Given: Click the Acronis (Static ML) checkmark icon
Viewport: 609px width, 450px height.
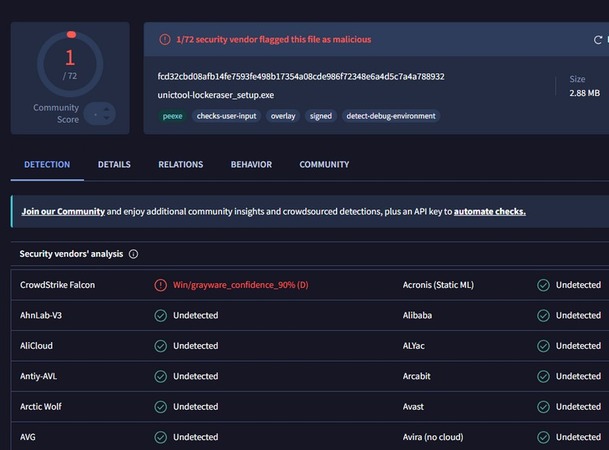Looking at the screenshot, I should click(543, 285).
